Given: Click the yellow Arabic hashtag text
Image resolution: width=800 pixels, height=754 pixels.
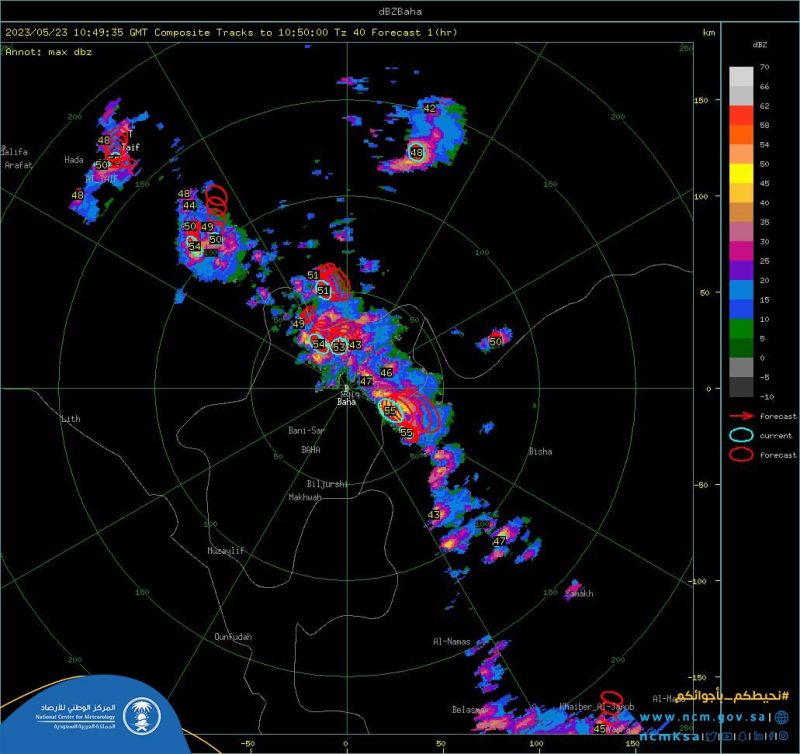Looking at the screenshot, I should coord(733,696).
